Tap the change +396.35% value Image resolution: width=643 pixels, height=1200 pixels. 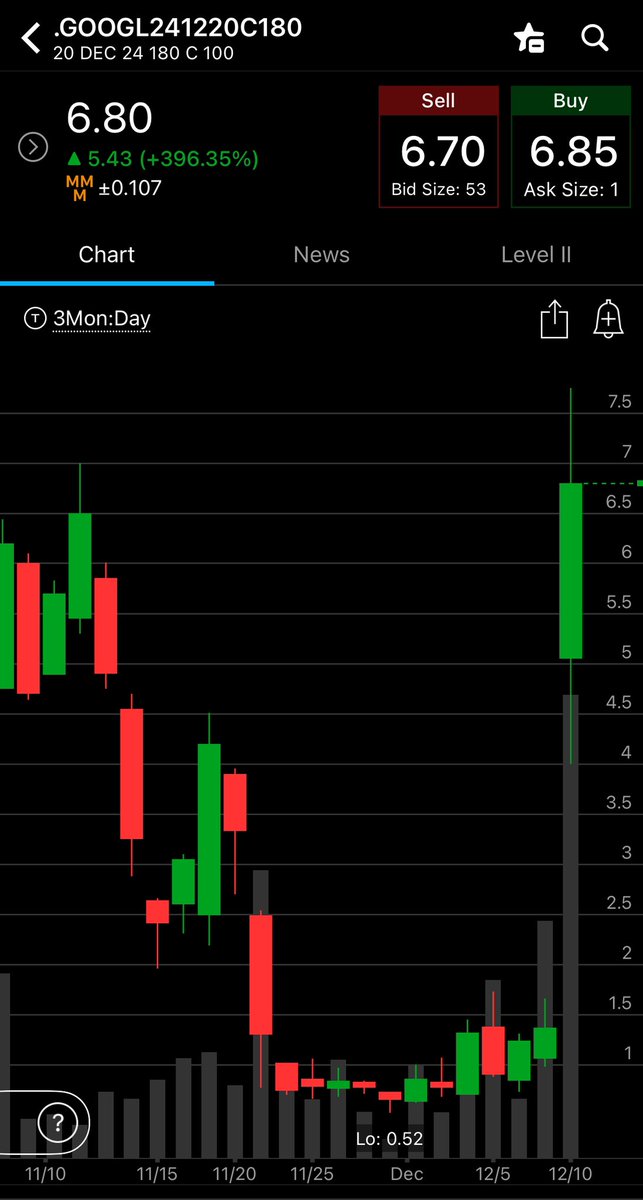(199, 159)
